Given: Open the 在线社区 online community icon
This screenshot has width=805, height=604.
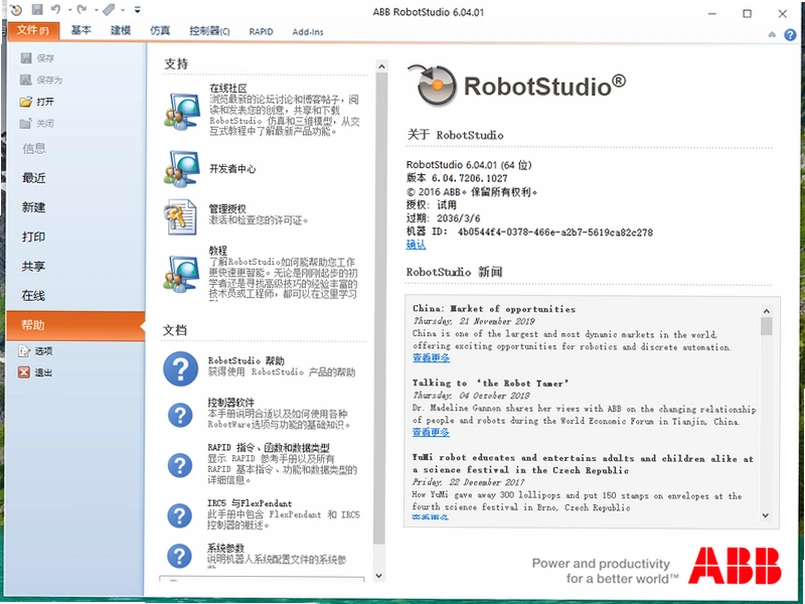Looking at the screenshot, I should point(182,111).
